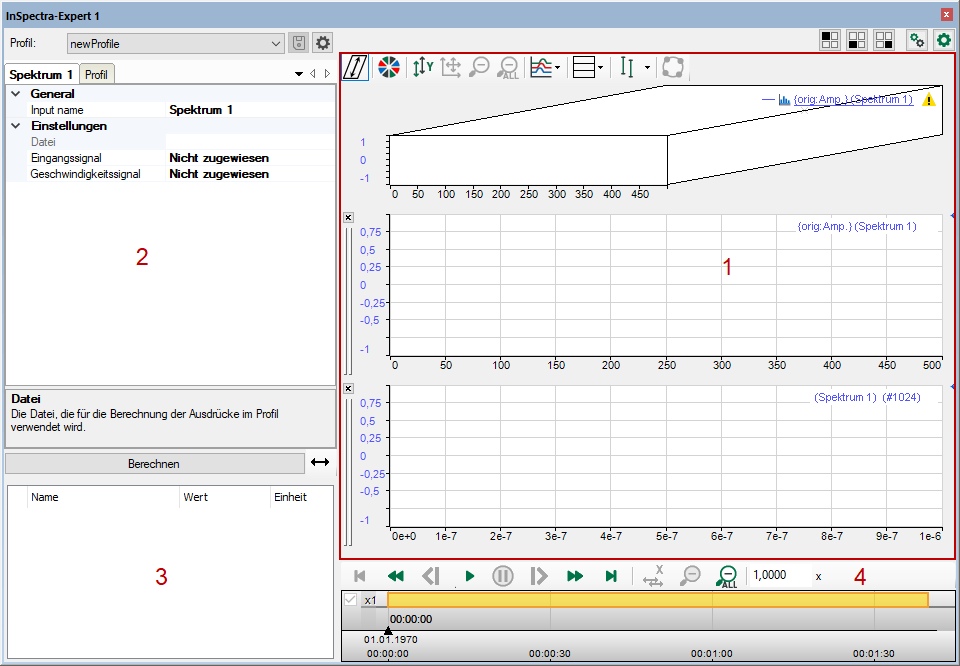This screenshot has width=960, height=666.
Task: Click the gray orbit/rotate view icon
Action: coord(672,67)
